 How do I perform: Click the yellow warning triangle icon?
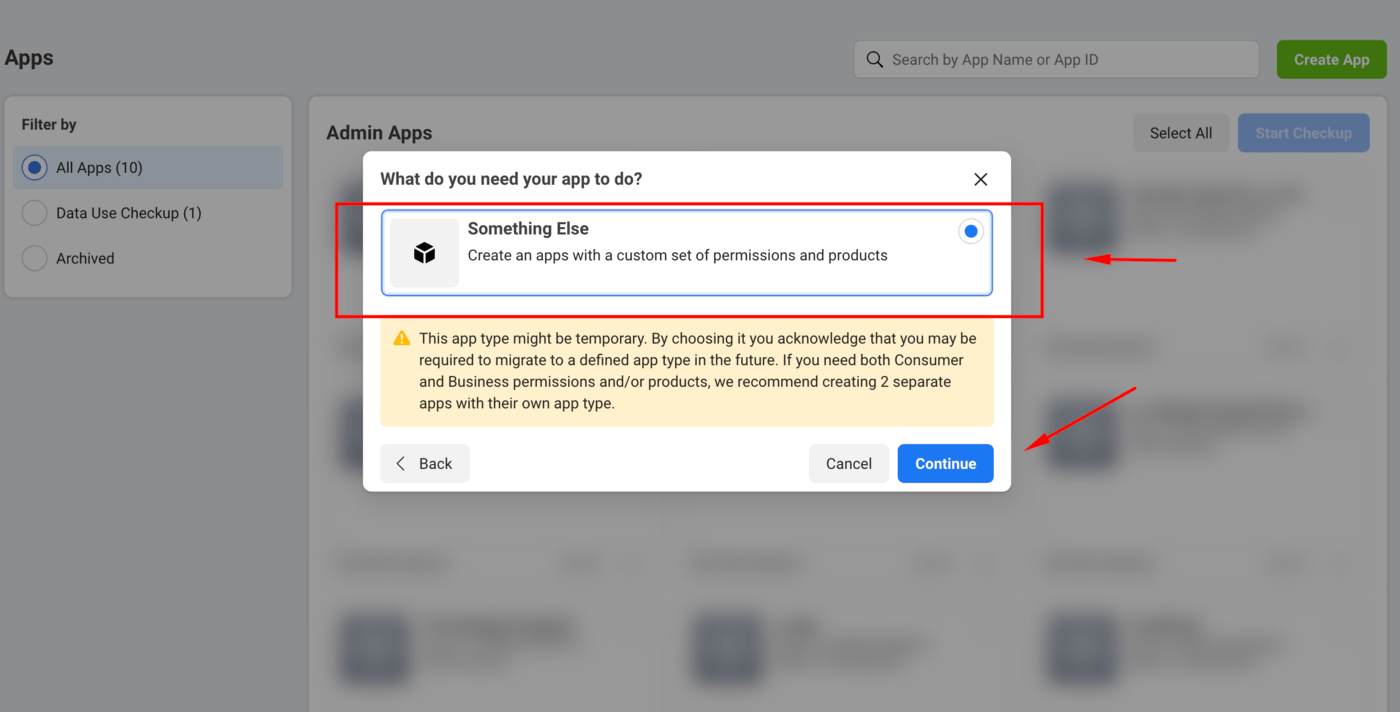[402, 338]
